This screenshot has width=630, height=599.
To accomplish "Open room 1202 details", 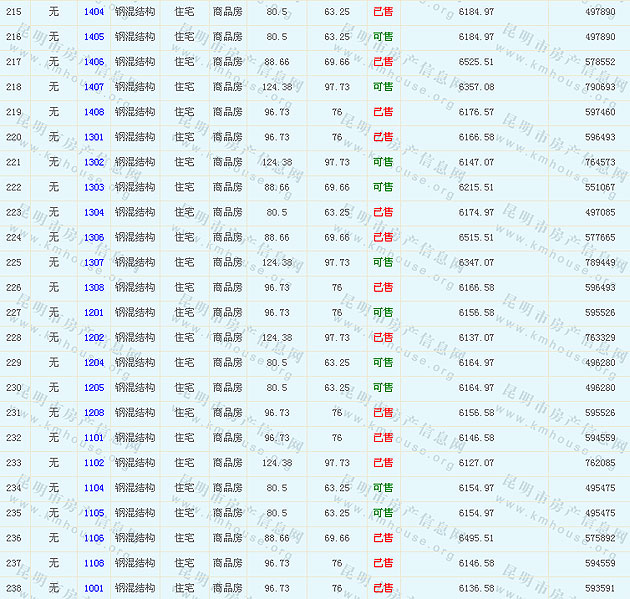I will click(93, 337).
